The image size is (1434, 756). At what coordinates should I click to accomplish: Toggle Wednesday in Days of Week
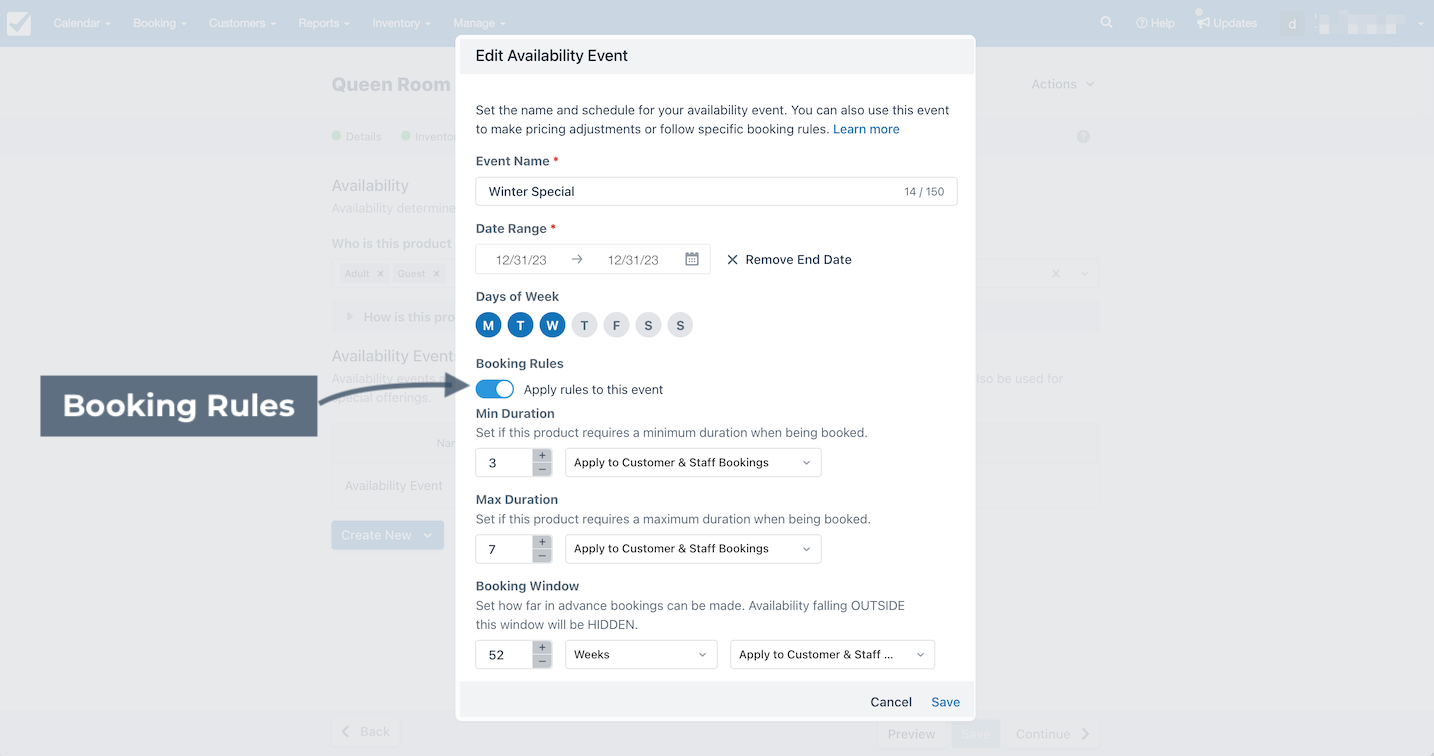click(552, 325)
